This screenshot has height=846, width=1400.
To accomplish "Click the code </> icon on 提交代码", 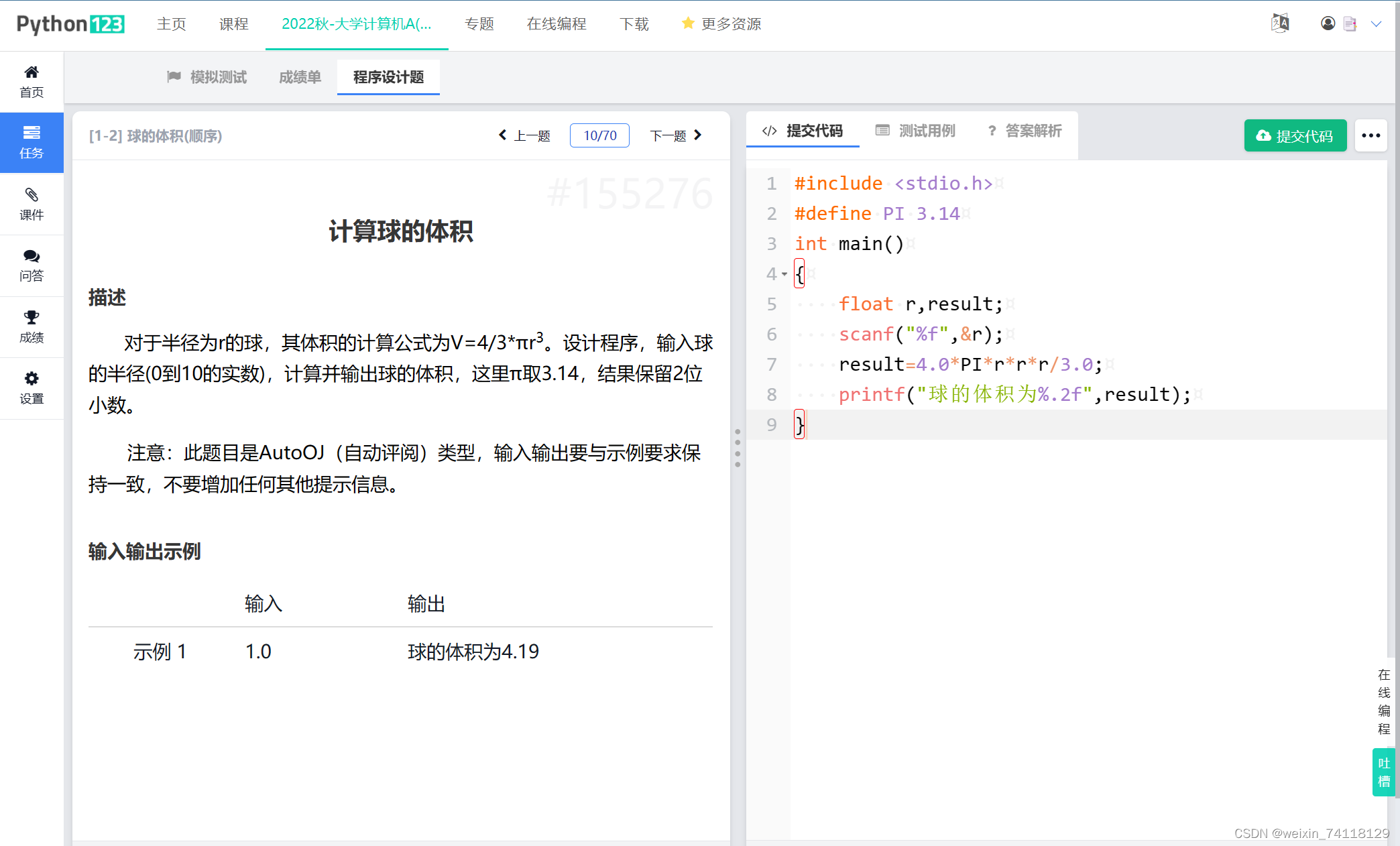I will (768, 131).
